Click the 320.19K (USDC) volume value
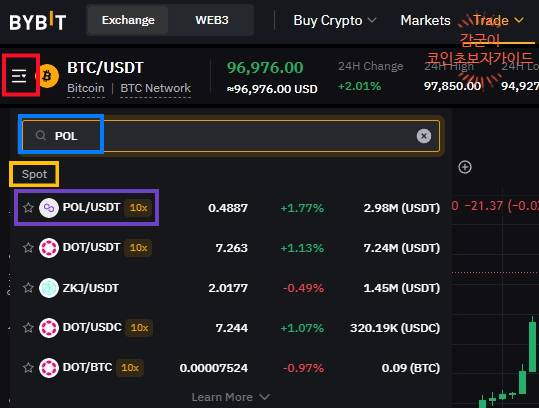 (x=395, y=328)
